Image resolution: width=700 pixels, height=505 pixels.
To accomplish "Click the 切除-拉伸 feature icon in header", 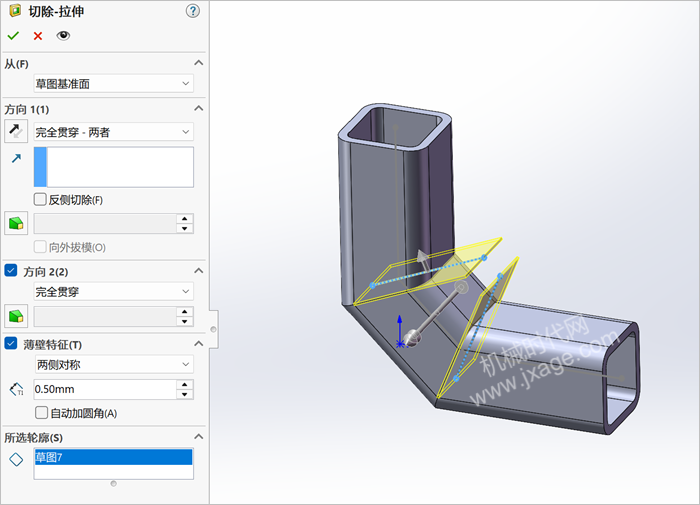I will [15, 11].
